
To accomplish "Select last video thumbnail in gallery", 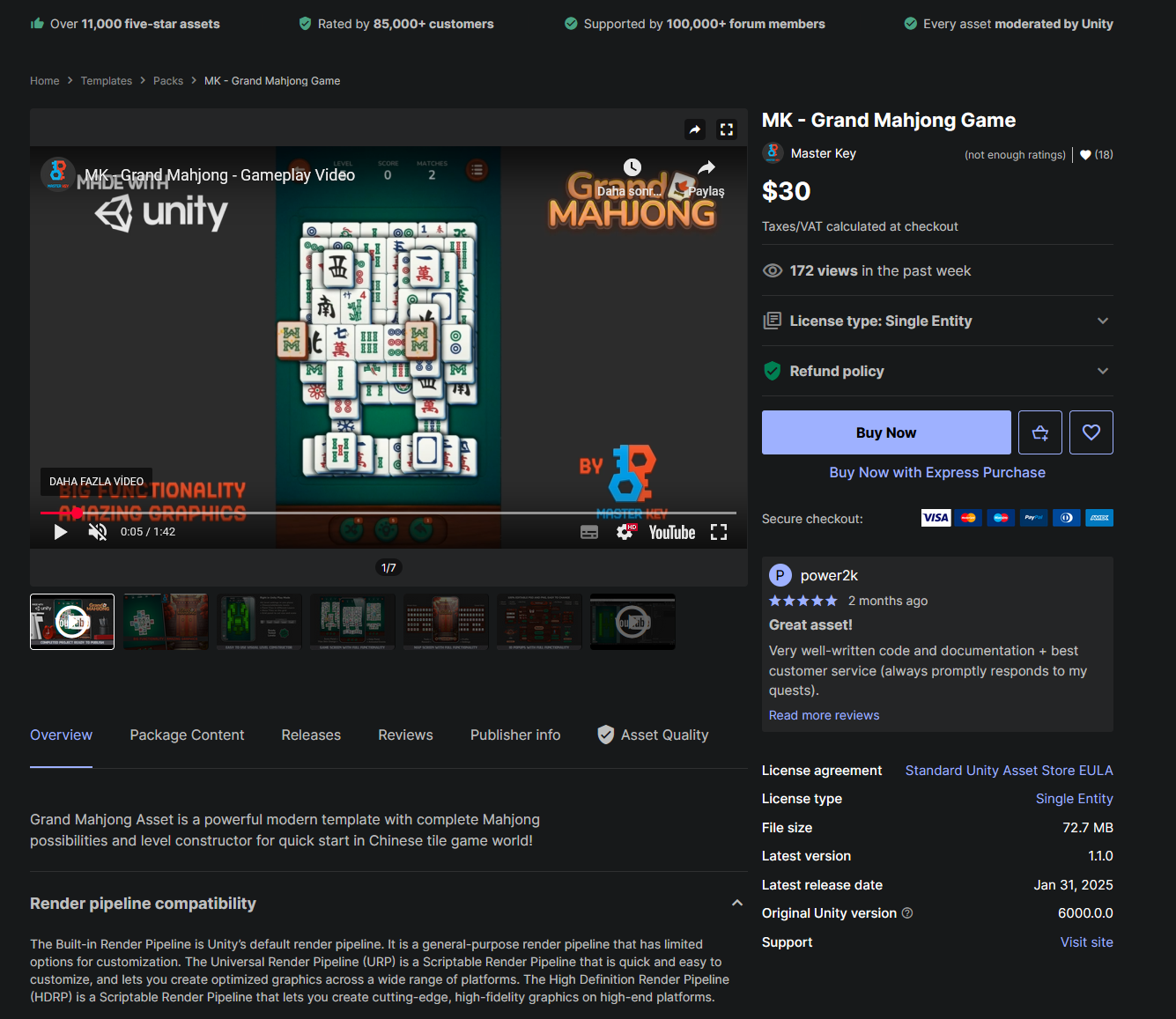I will coord(632,622).
